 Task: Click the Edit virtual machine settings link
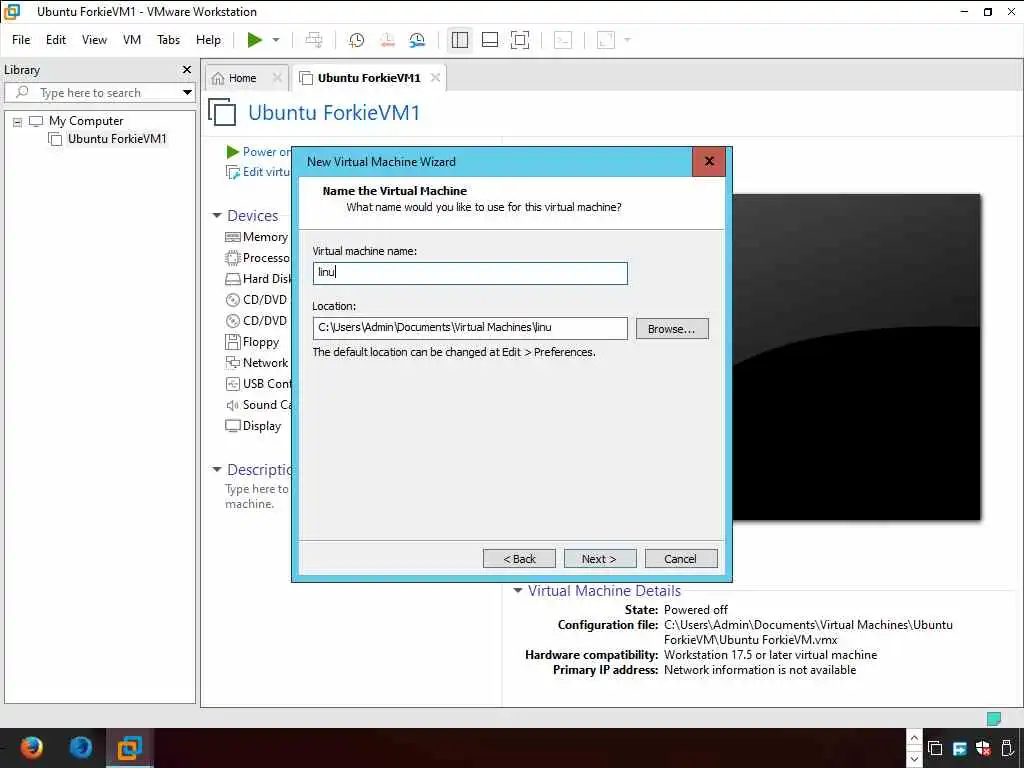(x=259, y=172)
